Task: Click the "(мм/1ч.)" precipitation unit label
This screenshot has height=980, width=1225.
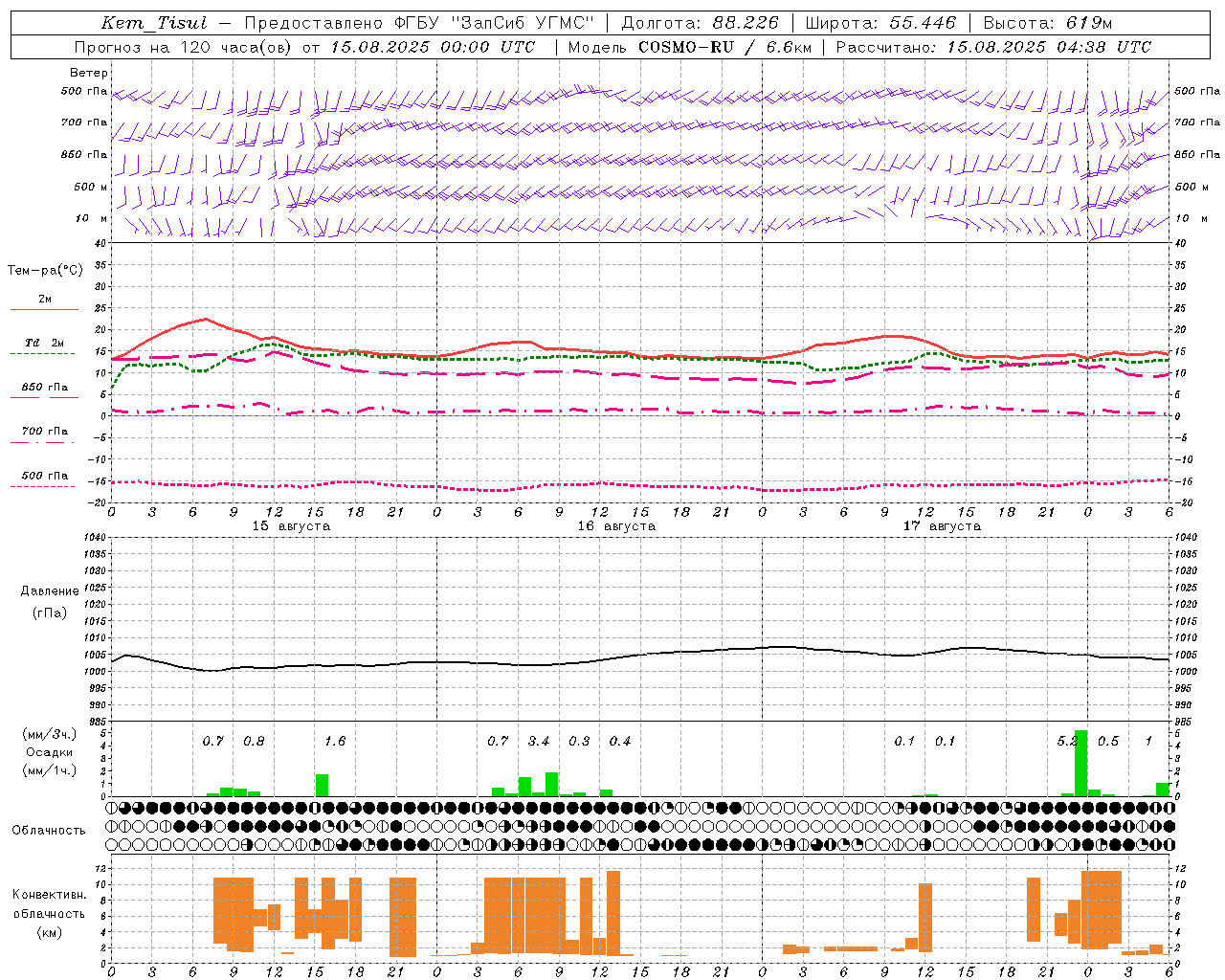Action: tap(49, 770)
